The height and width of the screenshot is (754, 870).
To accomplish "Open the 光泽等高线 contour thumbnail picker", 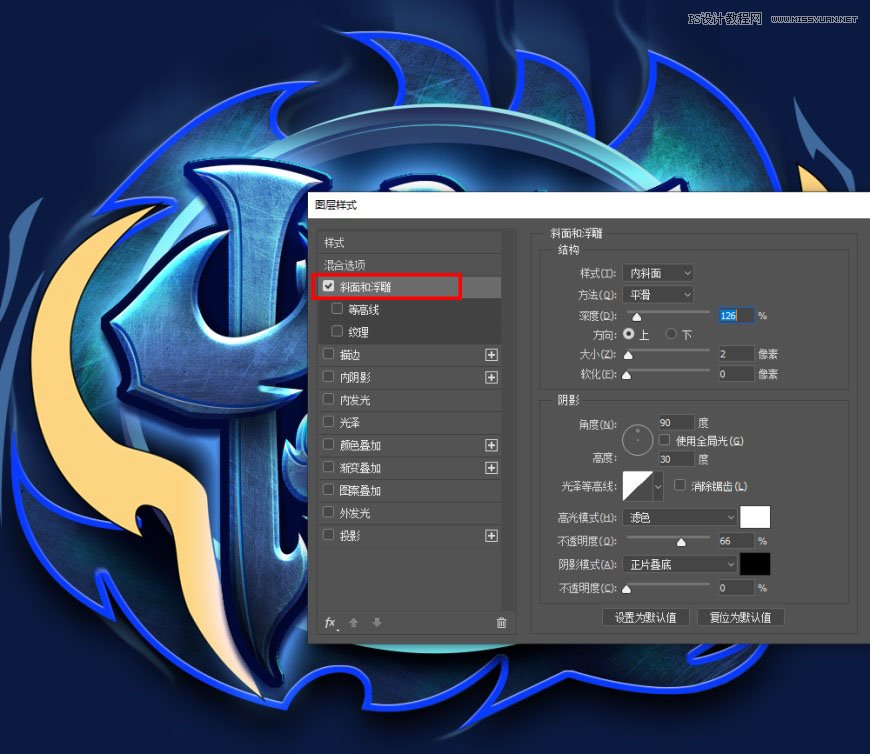I will pyautogui.click(x=640, y=486).
